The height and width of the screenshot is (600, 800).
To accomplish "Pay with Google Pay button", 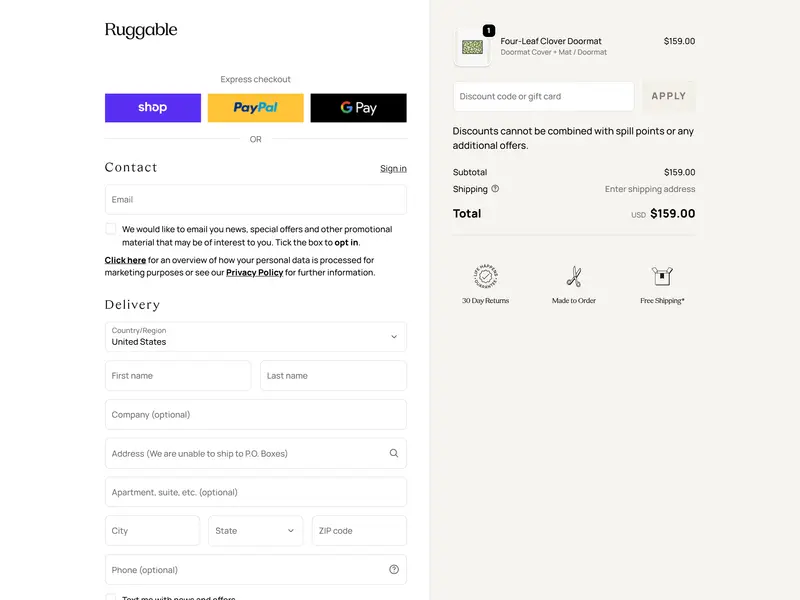I will [358, 108].
